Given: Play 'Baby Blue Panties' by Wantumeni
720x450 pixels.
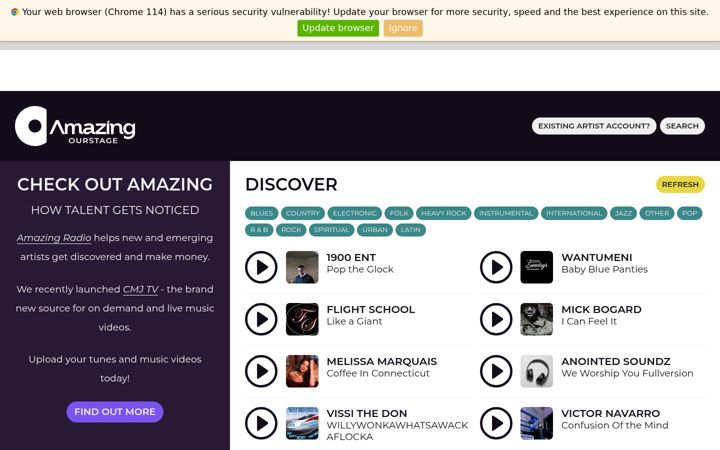Looking at the screenshot, I should tap(496, 267).
